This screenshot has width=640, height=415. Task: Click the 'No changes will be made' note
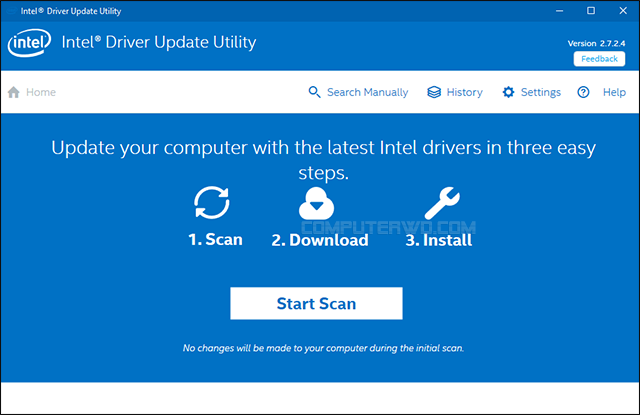pos(323,348)
